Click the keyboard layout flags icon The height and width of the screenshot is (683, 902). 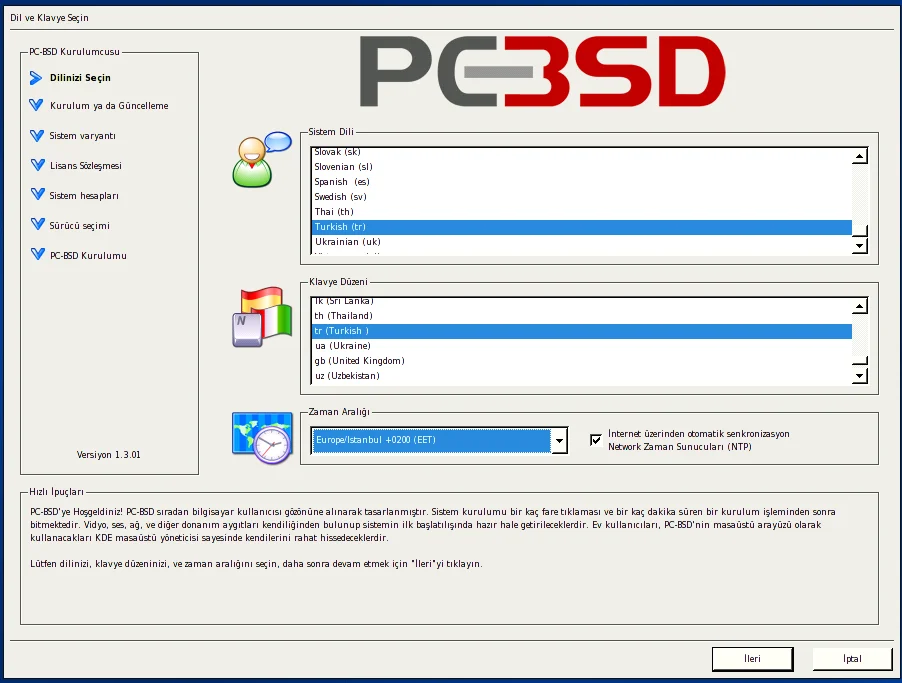(x=262, y=316)
